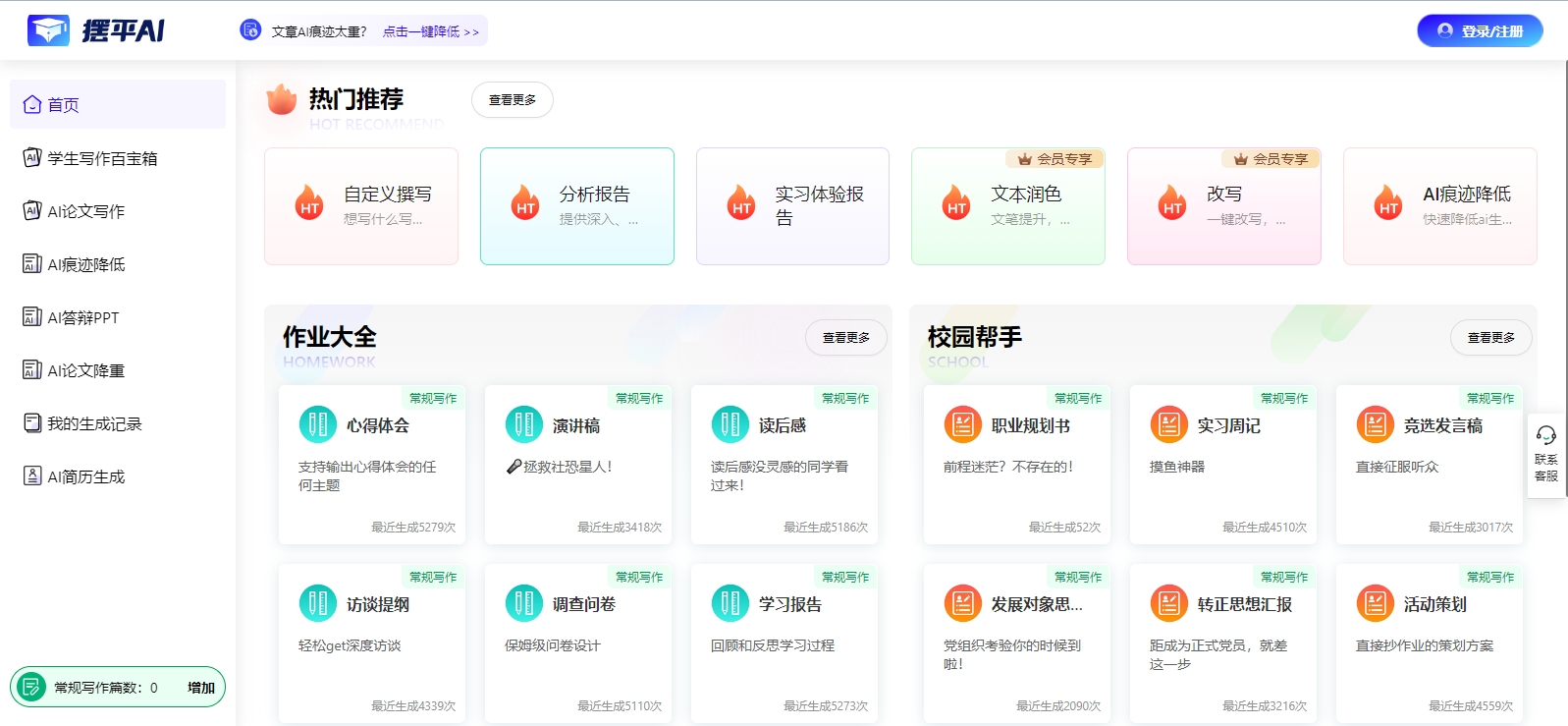Click the 登录/注册 button
Screen dimensions: 1568x726
1480,30
